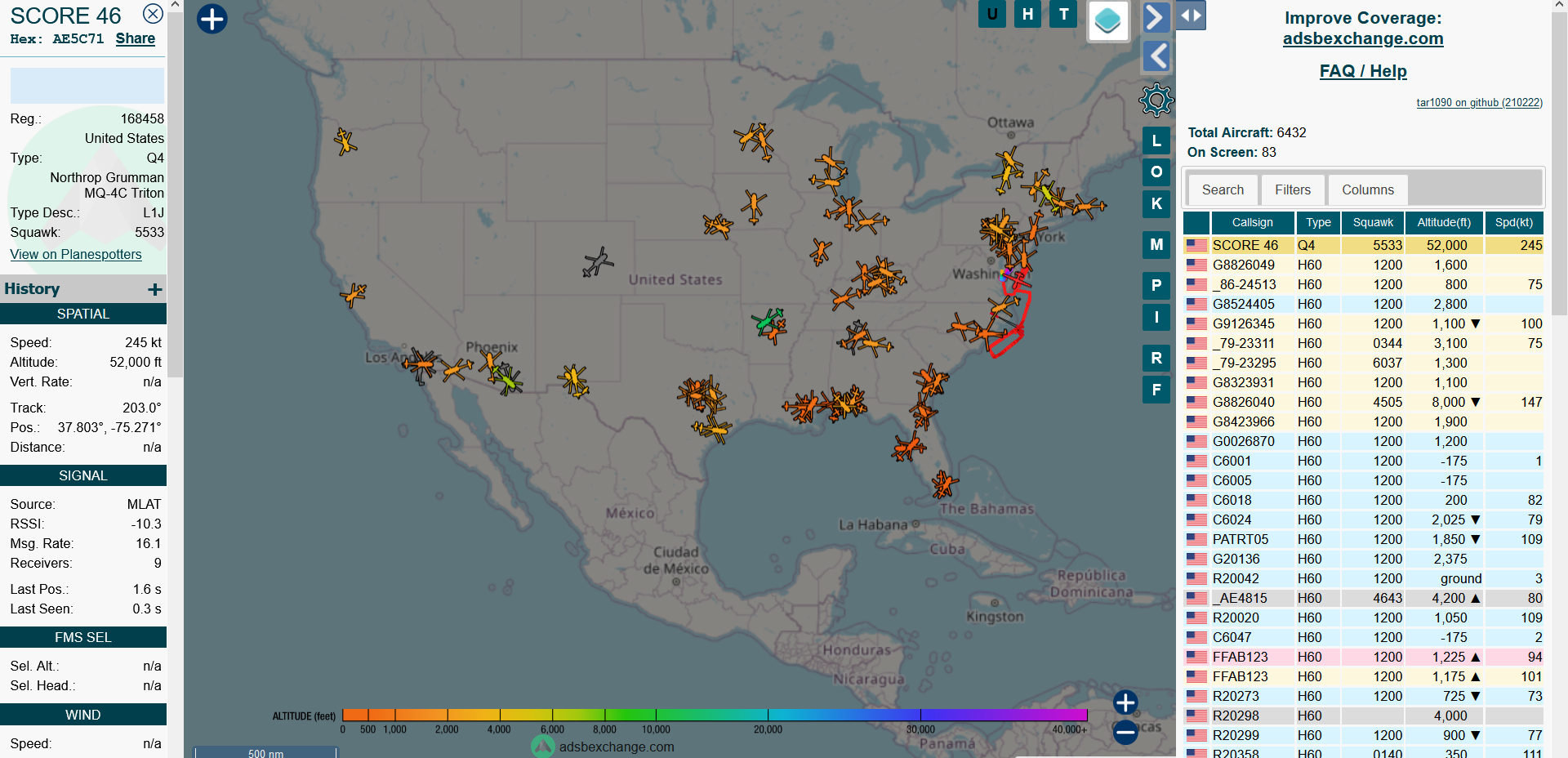Switch to the Filters tab
The image size is (1568, 758).
(1293, 189)
